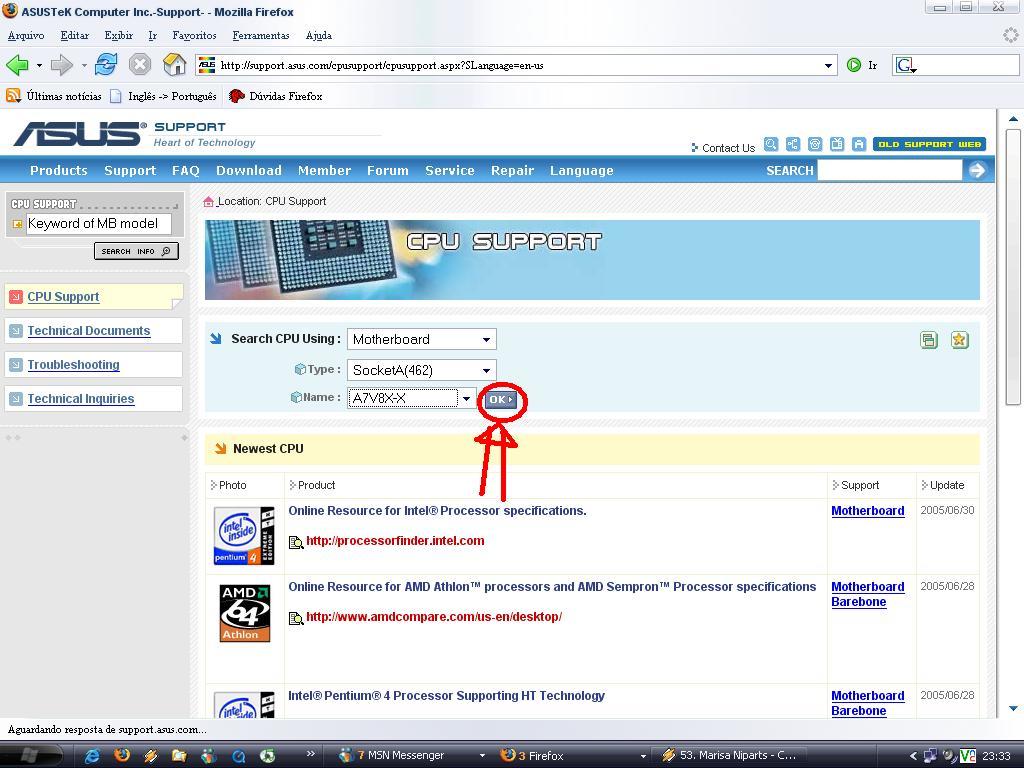Click in the Keyword of MB model field
1024x768 pixels.
click(98, 224)
